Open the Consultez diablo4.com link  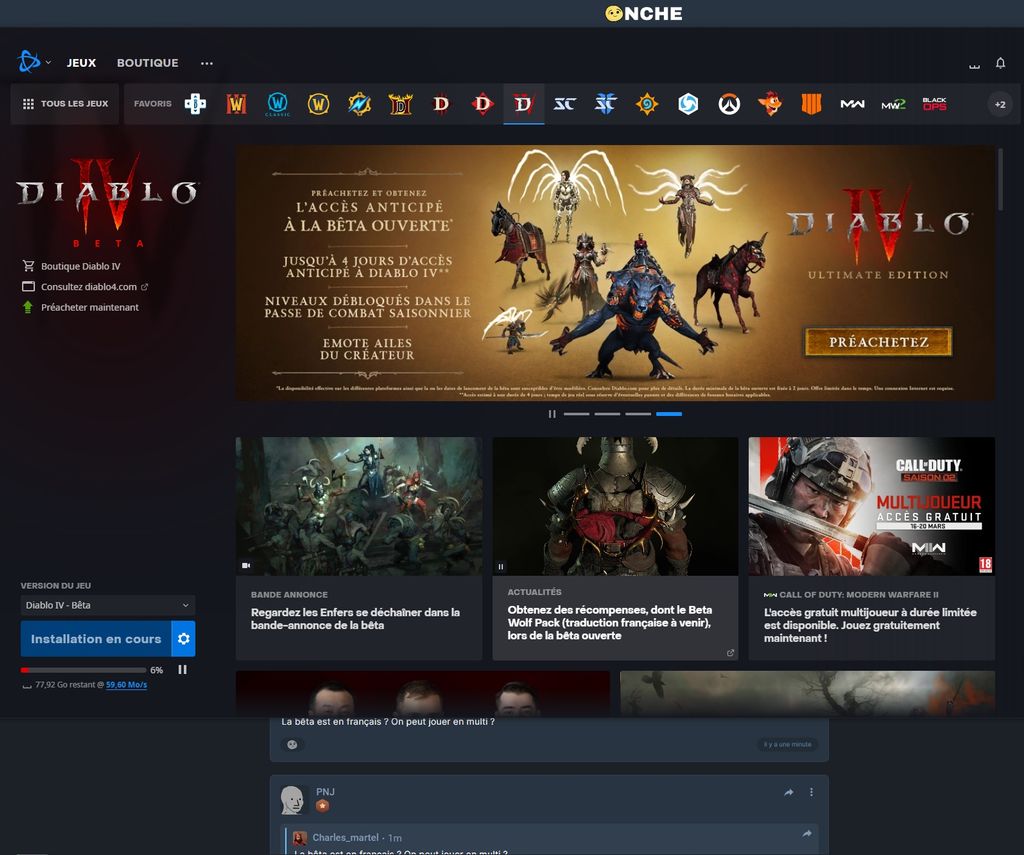coord(88,287)
